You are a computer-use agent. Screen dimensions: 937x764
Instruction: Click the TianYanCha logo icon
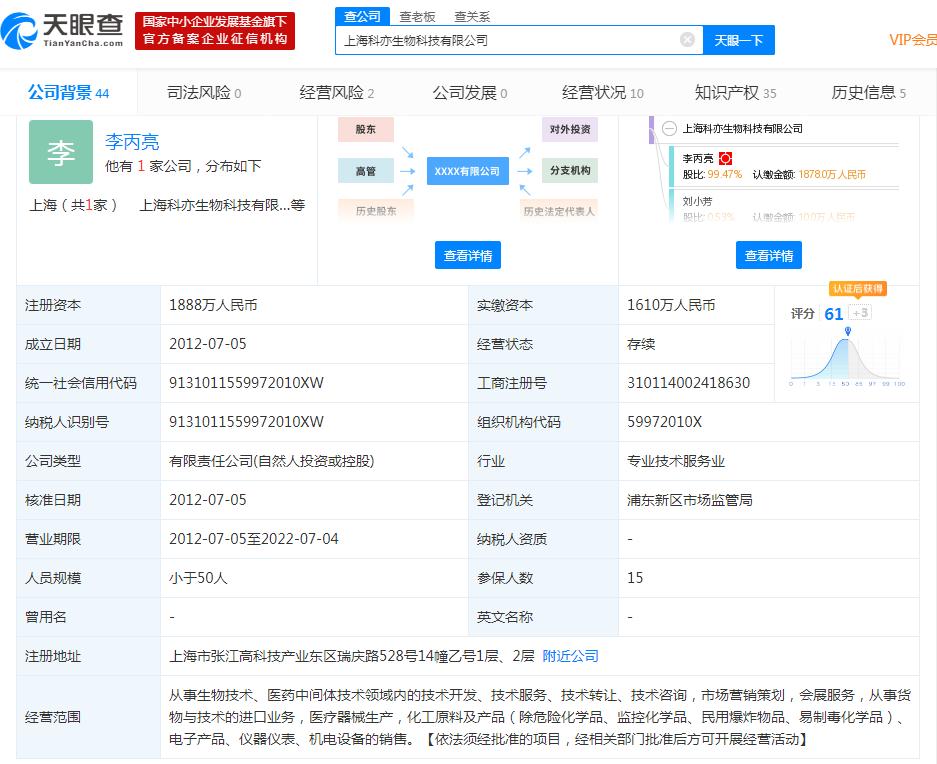coord(19,30)
